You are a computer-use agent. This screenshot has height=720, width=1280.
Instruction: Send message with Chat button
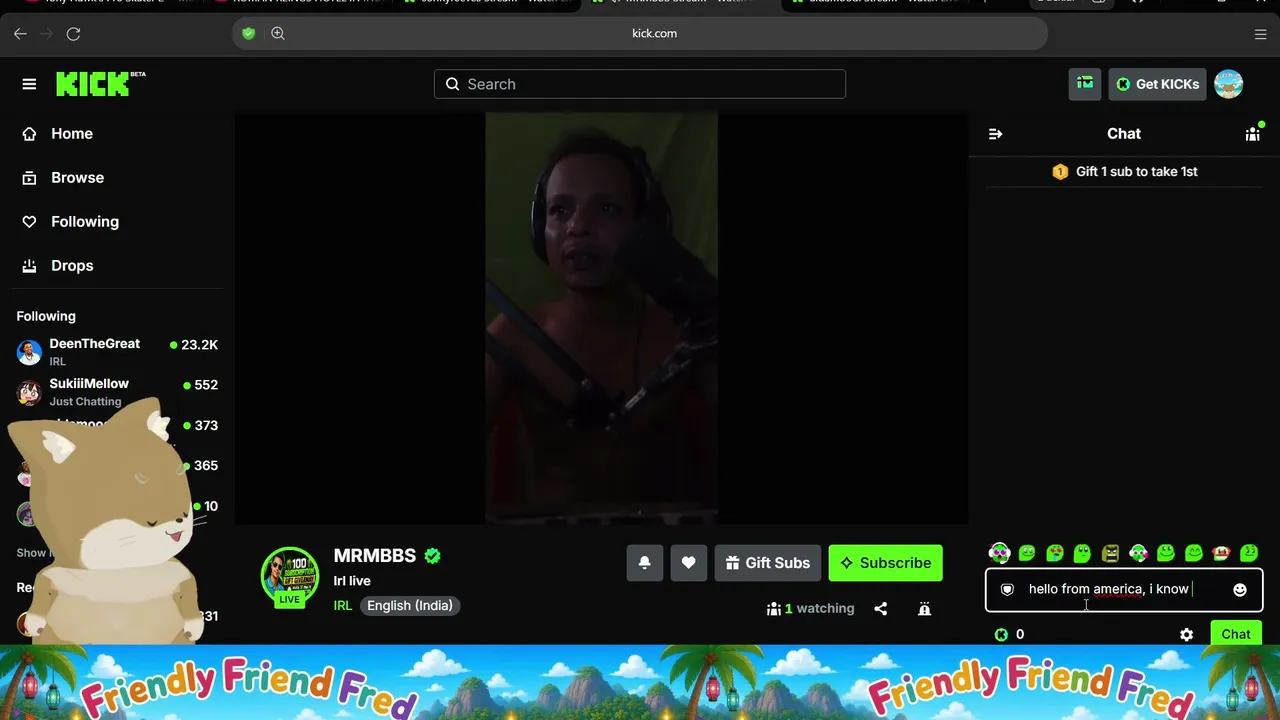1236,634
